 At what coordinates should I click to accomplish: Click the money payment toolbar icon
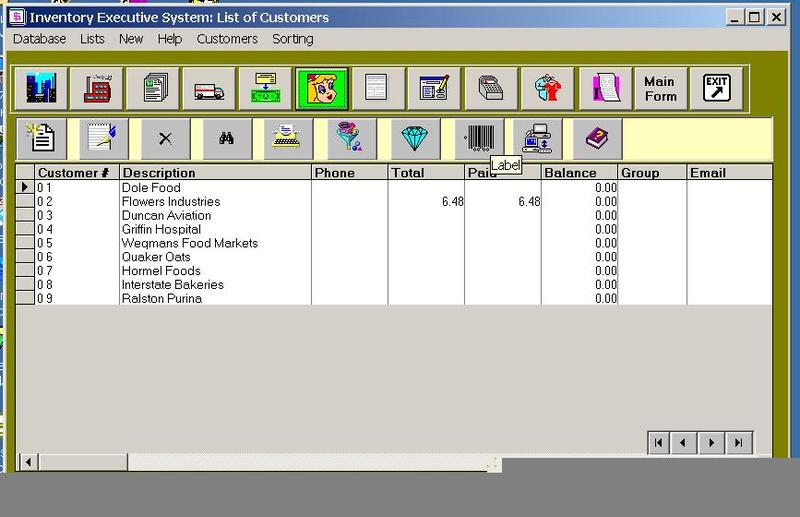(x=265, y=89)
